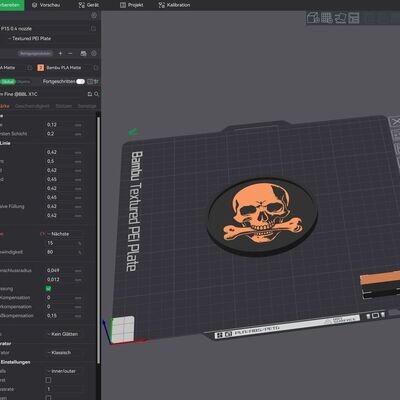The image size is (400, 400).
Task: Edit the P1S 0.4 nozzle preset
Action: [x=93, y=29]
